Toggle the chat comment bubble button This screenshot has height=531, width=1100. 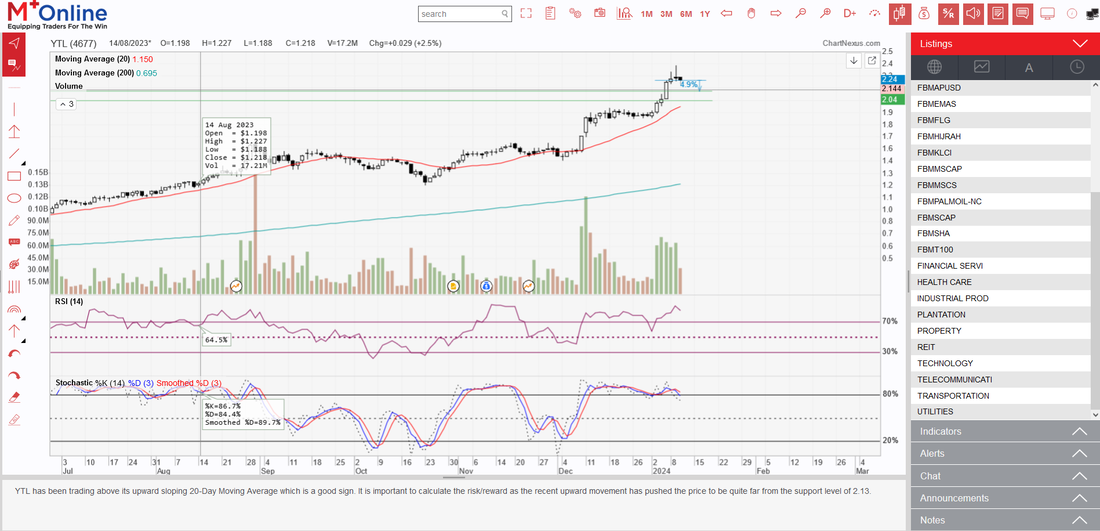1022,13
